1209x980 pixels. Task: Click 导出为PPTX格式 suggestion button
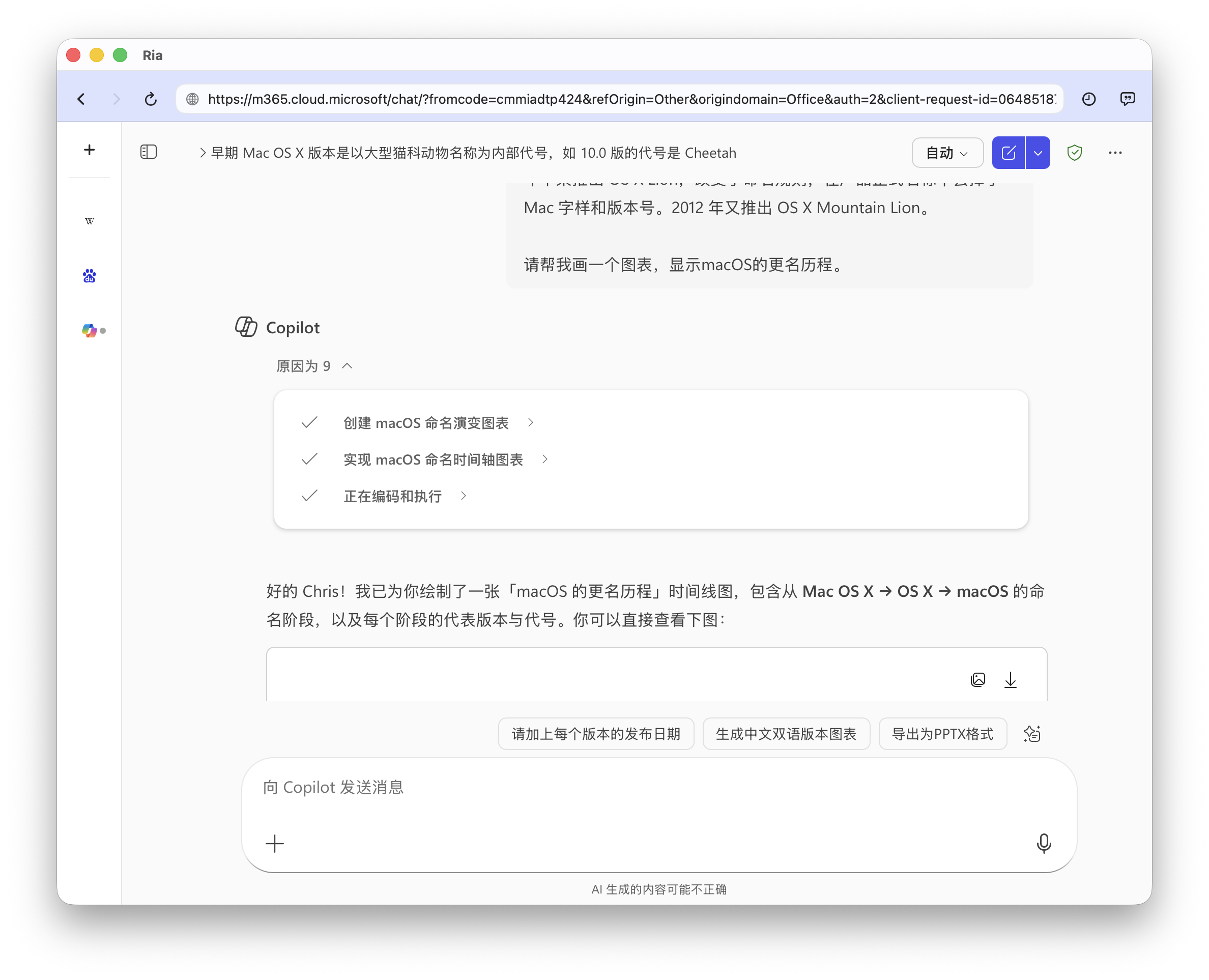click(942, 734)
